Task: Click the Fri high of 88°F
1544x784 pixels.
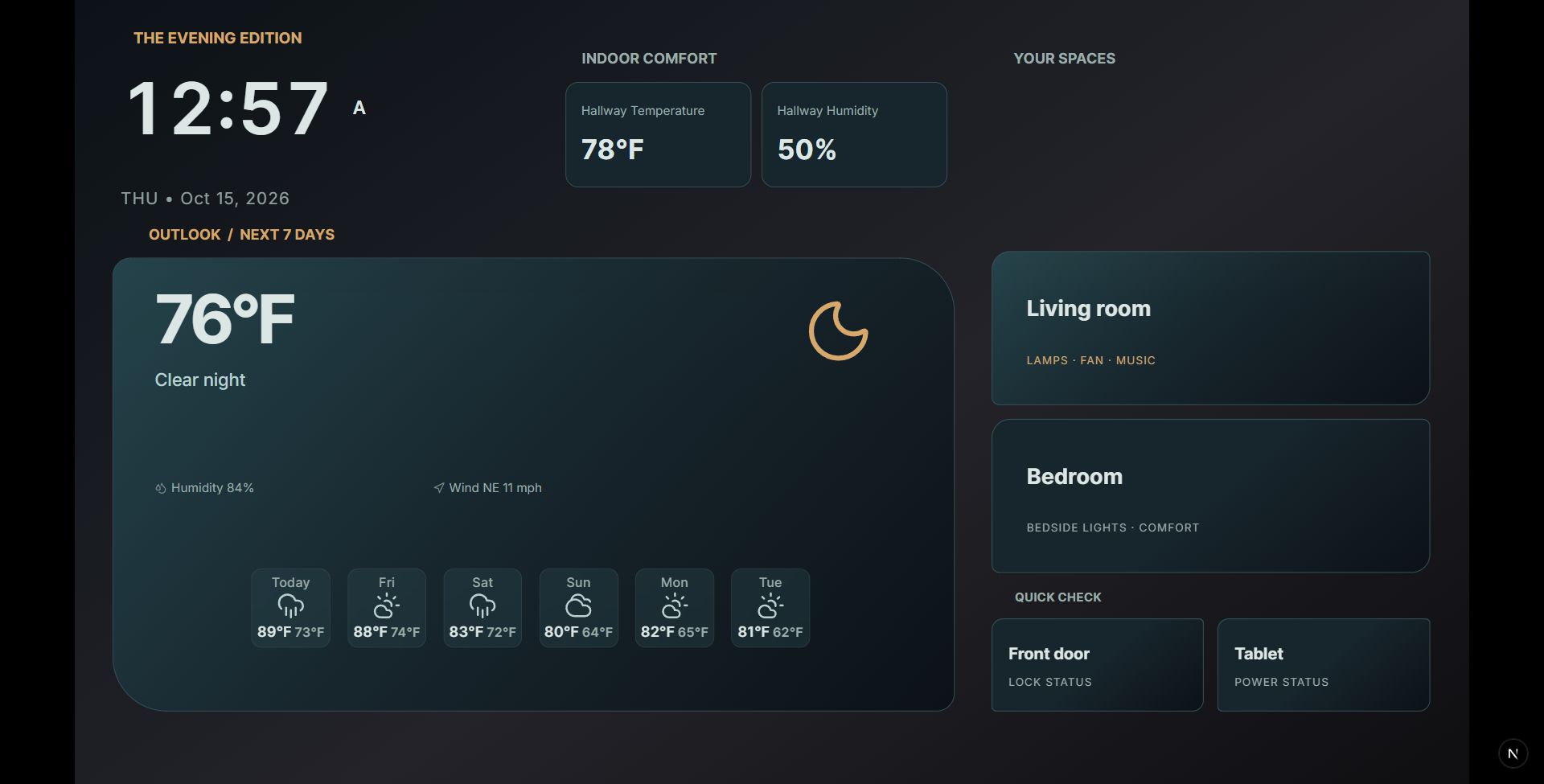Action: (371, 632)
